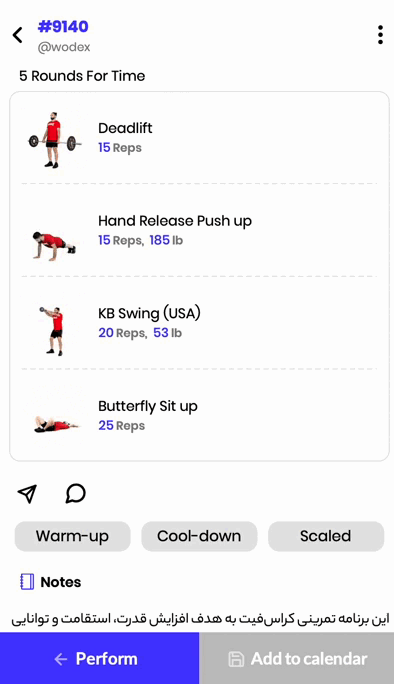Image resolution: width=394 pixels, height=684 pixels.
Task: Open the Butterfly Sit up animation
Action: pos(56,424)
